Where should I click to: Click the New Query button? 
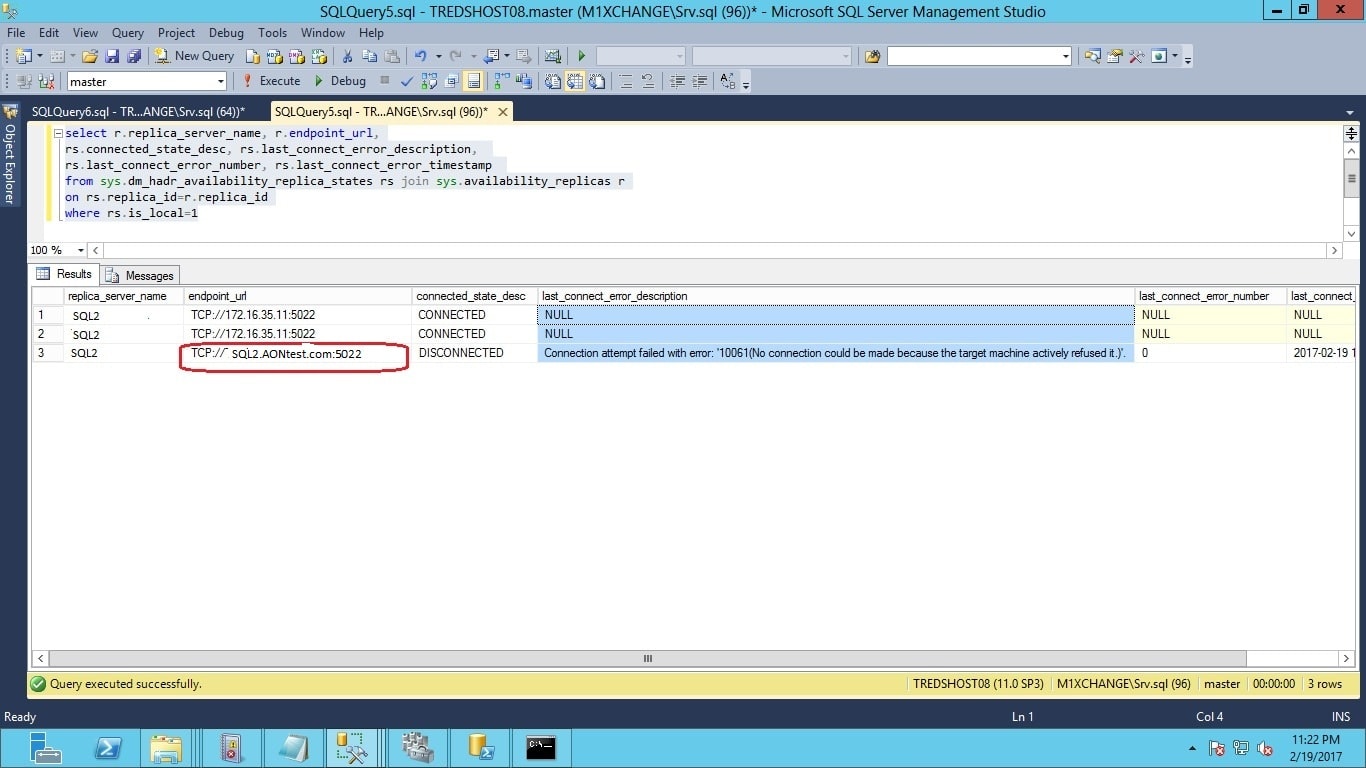click(194, 57)
